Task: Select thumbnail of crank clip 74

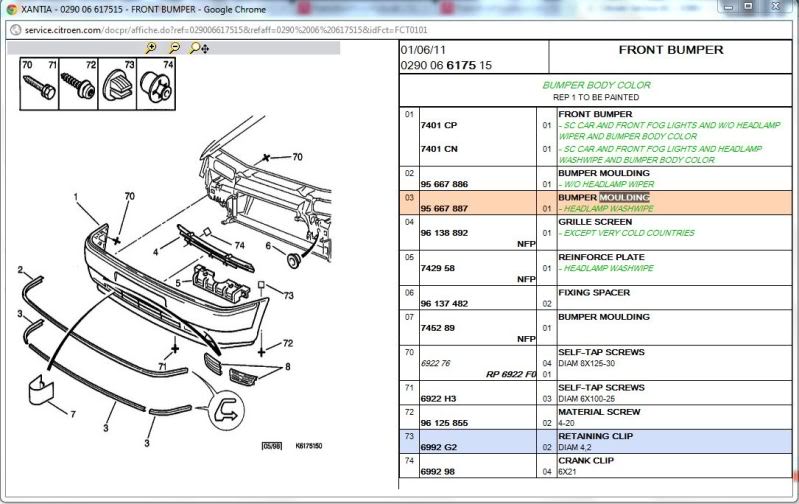Action: click(x=156, y=84)
